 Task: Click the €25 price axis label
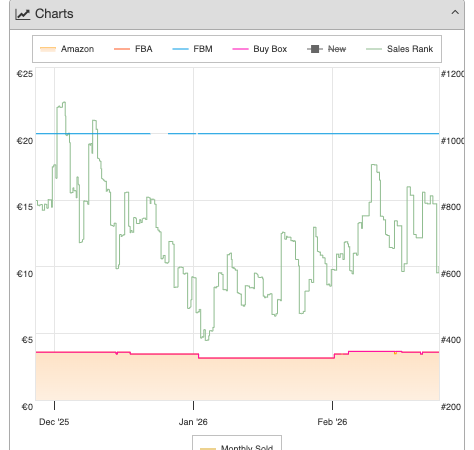pyautogui.click(x=25, y=74)
